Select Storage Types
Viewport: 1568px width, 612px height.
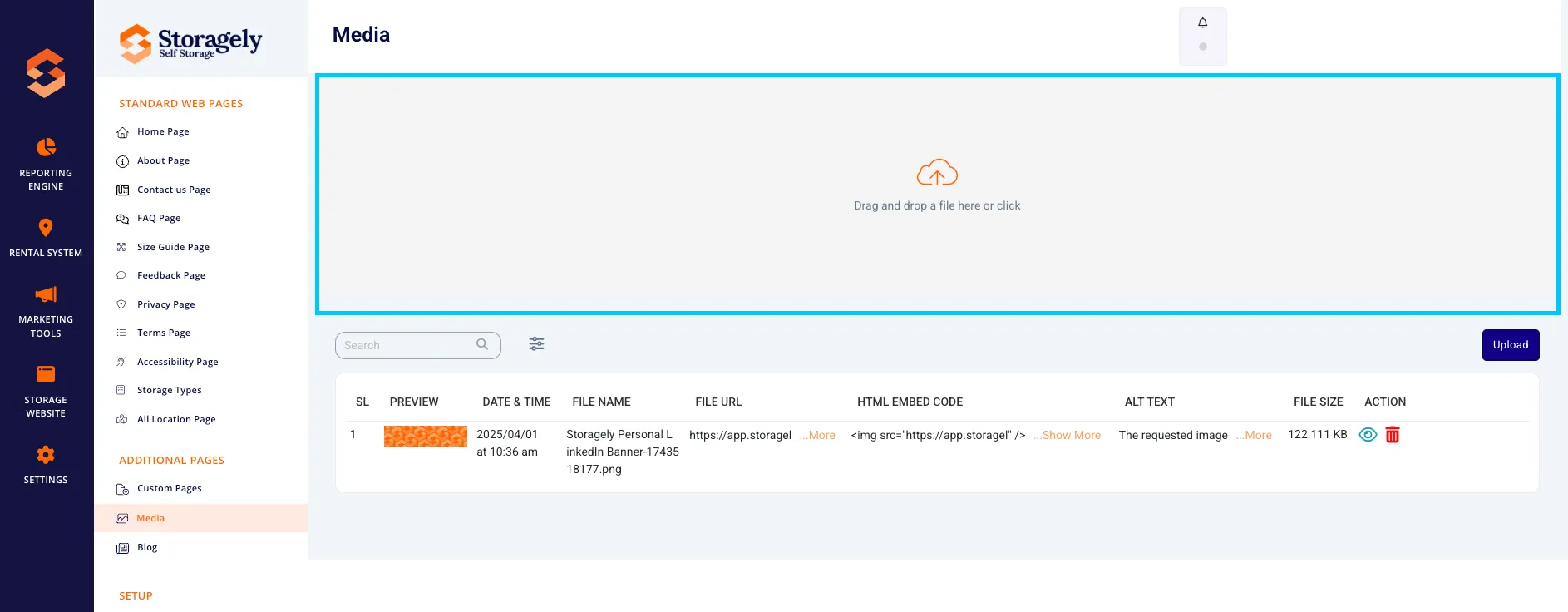click(x=170, y=390)
